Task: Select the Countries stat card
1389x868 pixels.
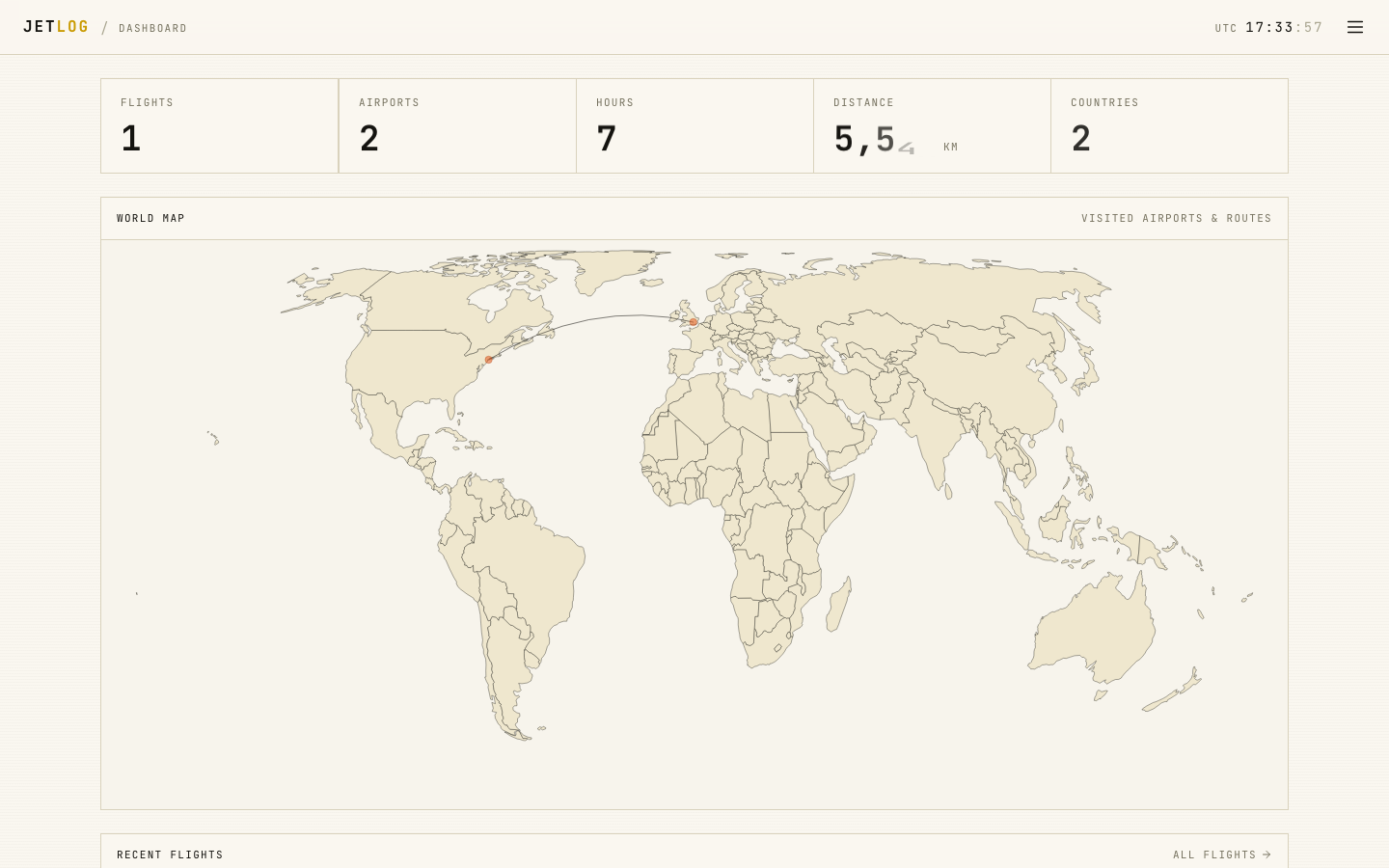Action: [1169, 126]
